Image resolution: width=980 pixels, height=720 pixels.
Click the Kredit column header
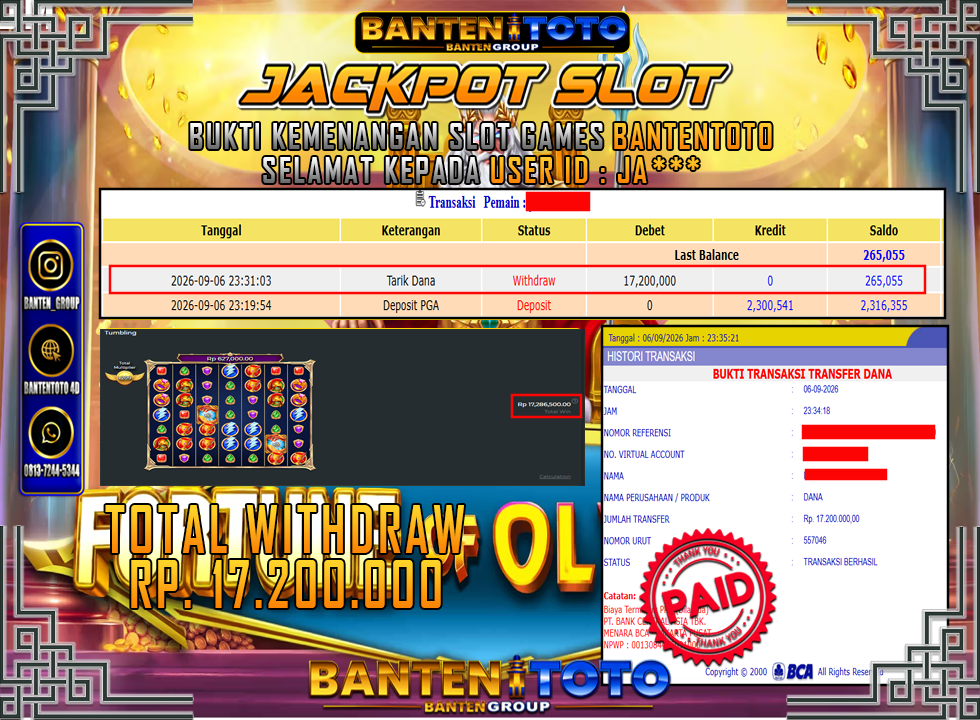(770, 231)
